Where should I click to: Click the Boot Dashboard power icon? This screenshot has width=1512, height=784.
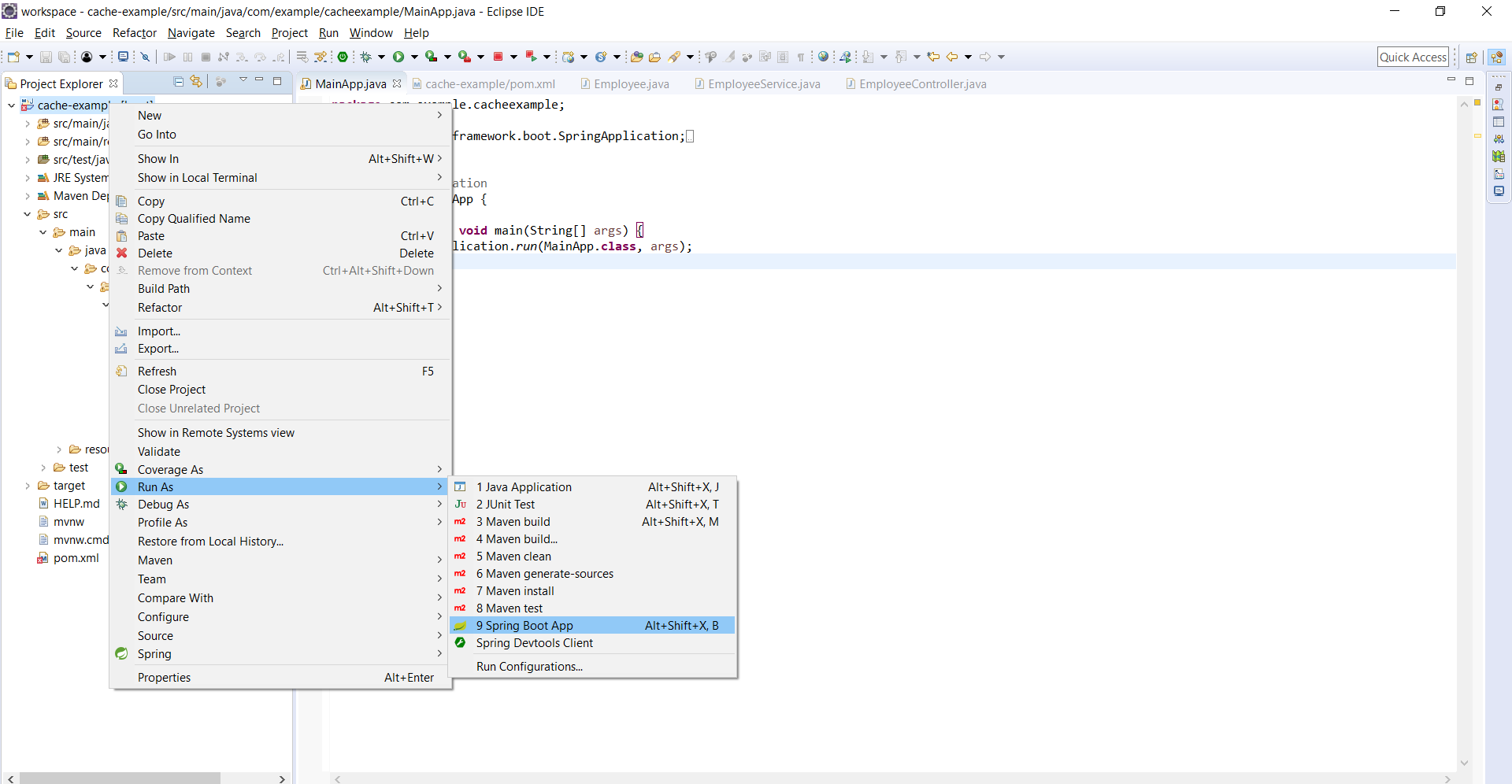[x=343, y=57]
